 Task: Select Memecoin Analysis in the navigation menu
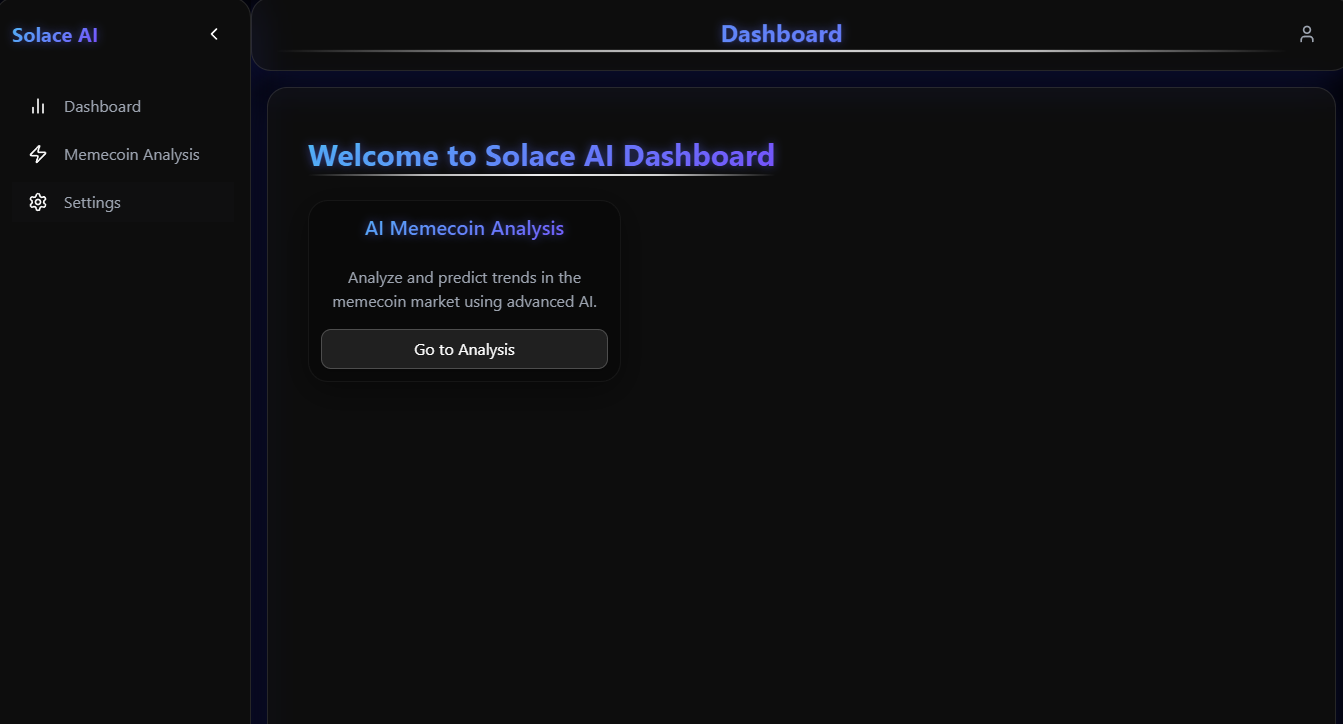pyautogui.click(x=131, y=154)
